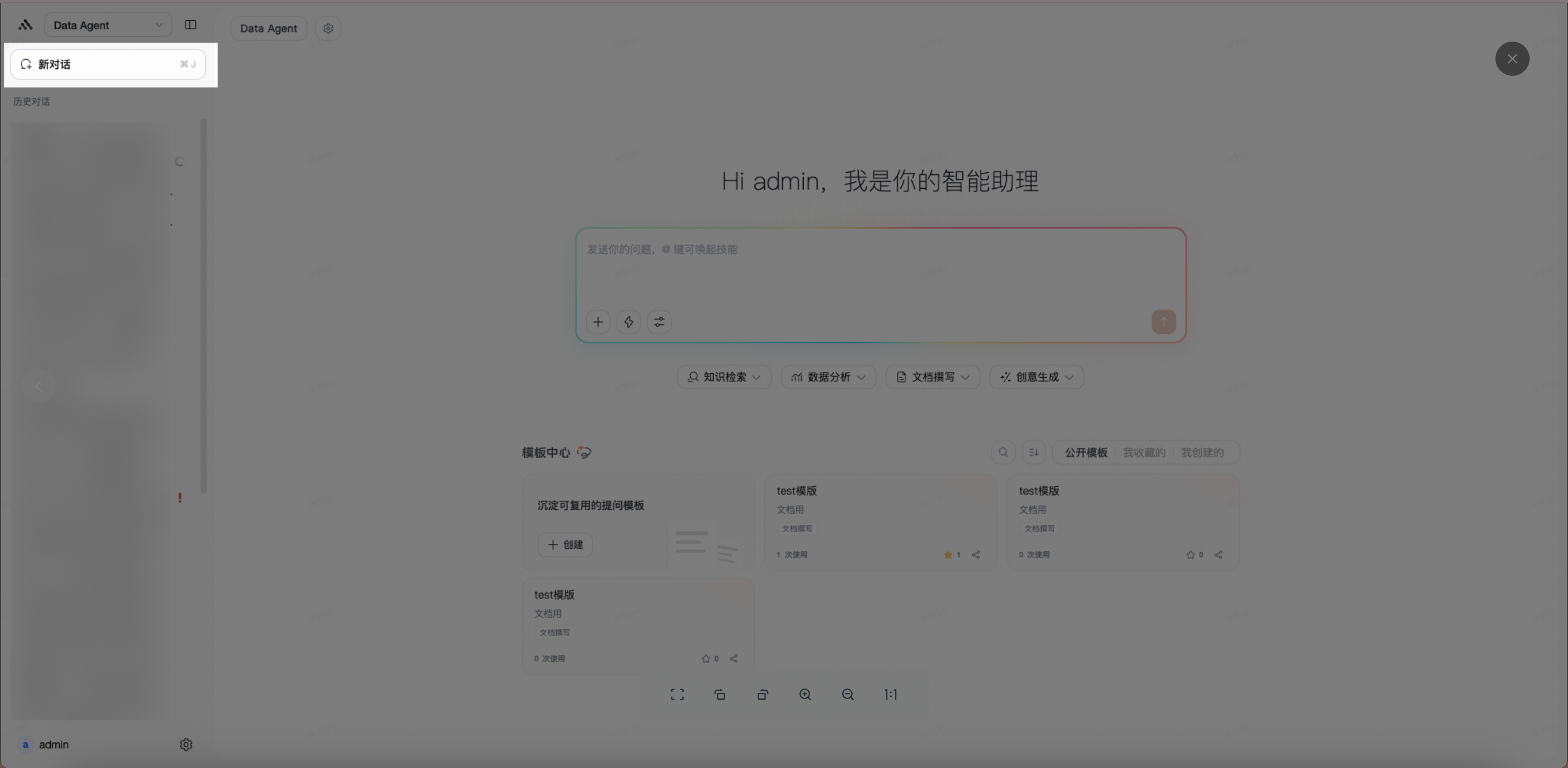Click the Hi admin greeting headline
The image size is (1568, 768).
click(x=879, y=181)
